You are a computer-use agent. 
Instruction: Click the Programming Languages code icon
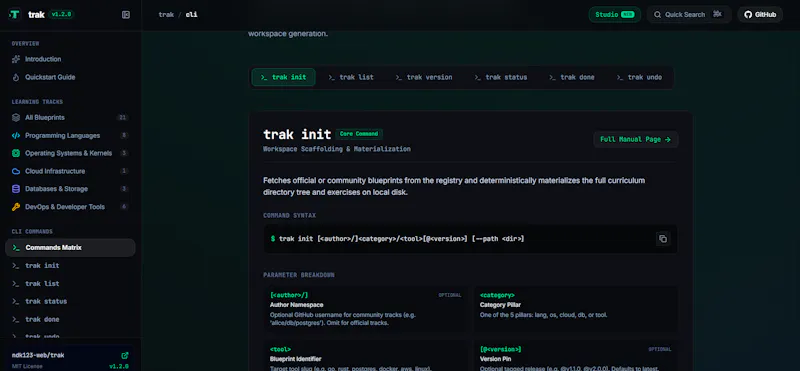click(x=16, y=136)
